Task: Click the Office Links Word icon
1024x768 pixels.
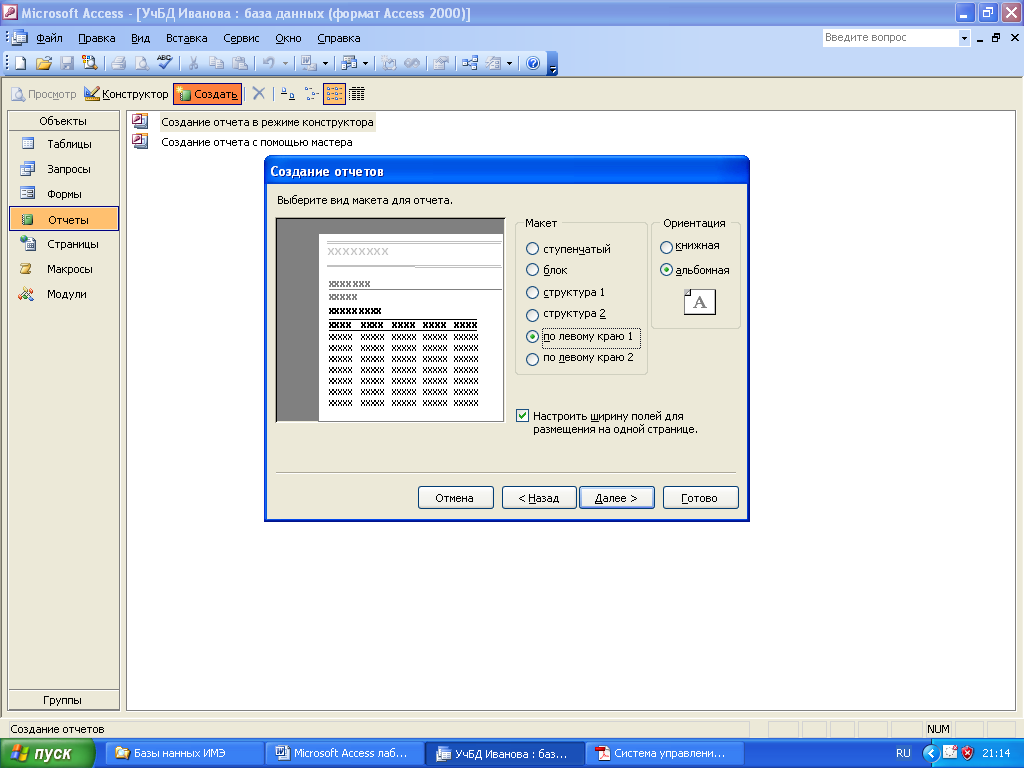Action: coord(308,63)
